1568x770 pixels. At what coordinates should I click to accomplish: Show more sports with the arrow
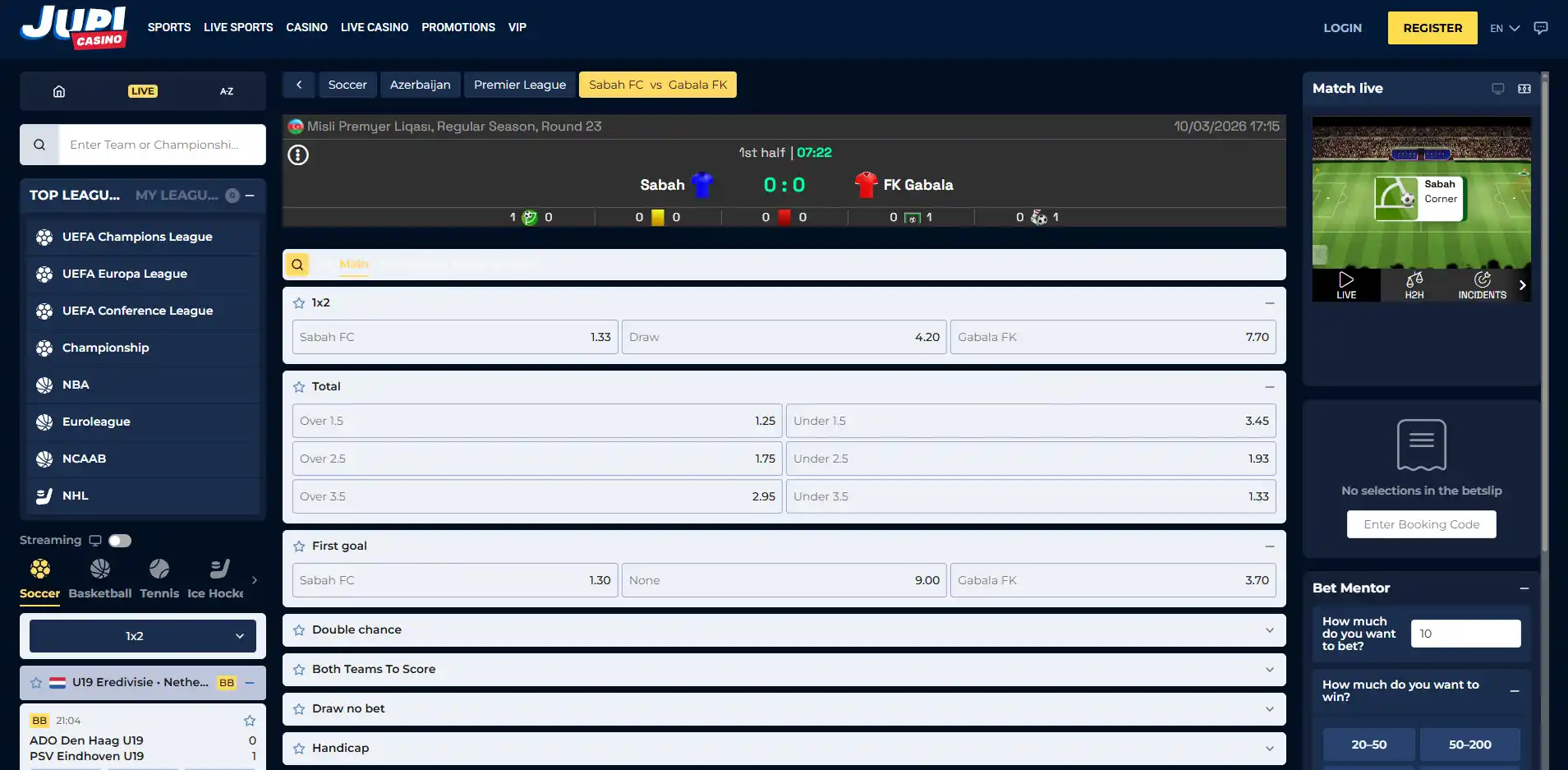tap(255, 580)
